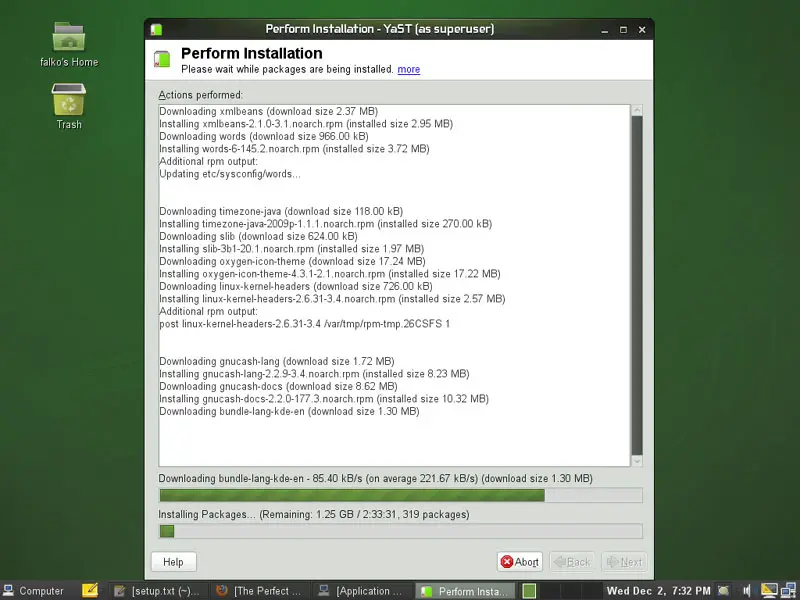Select the Perform Insta... taskbar entry

464,591
